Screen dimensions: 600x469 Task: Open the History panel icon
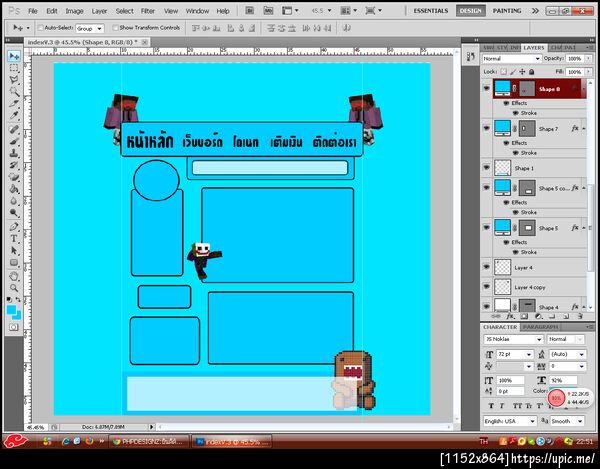[x=471, y=57]
